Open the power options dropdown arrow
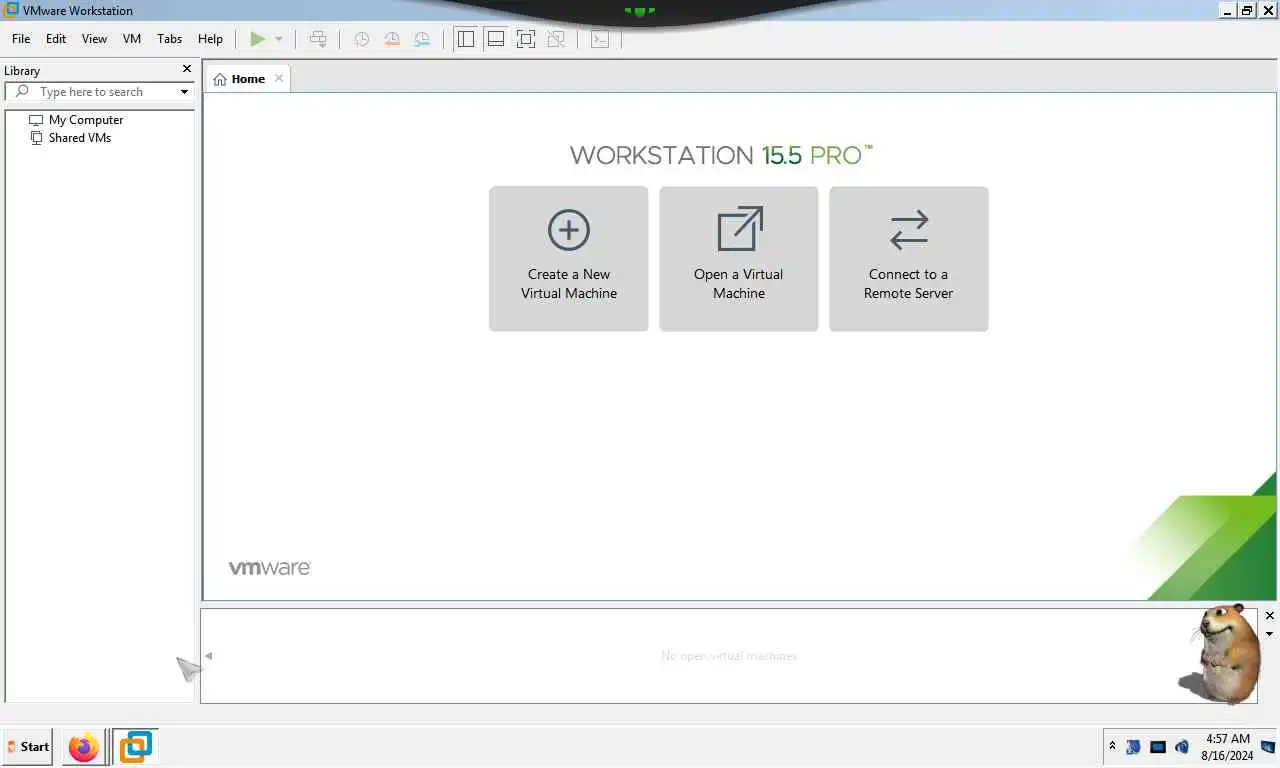The image size is (1280, 768). tap(279, 39)
